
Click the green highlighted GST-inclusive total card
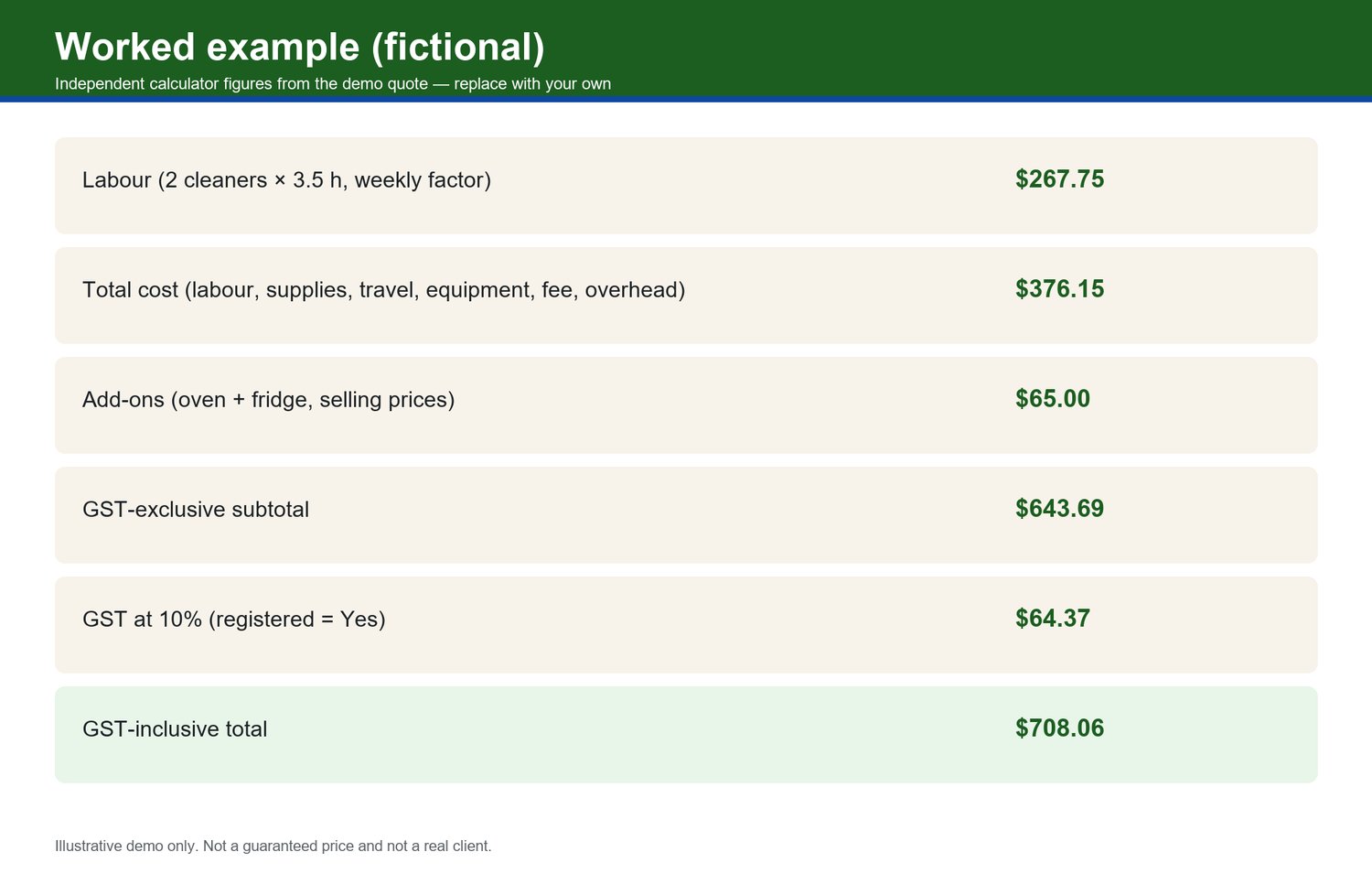(x=686, y=735)
